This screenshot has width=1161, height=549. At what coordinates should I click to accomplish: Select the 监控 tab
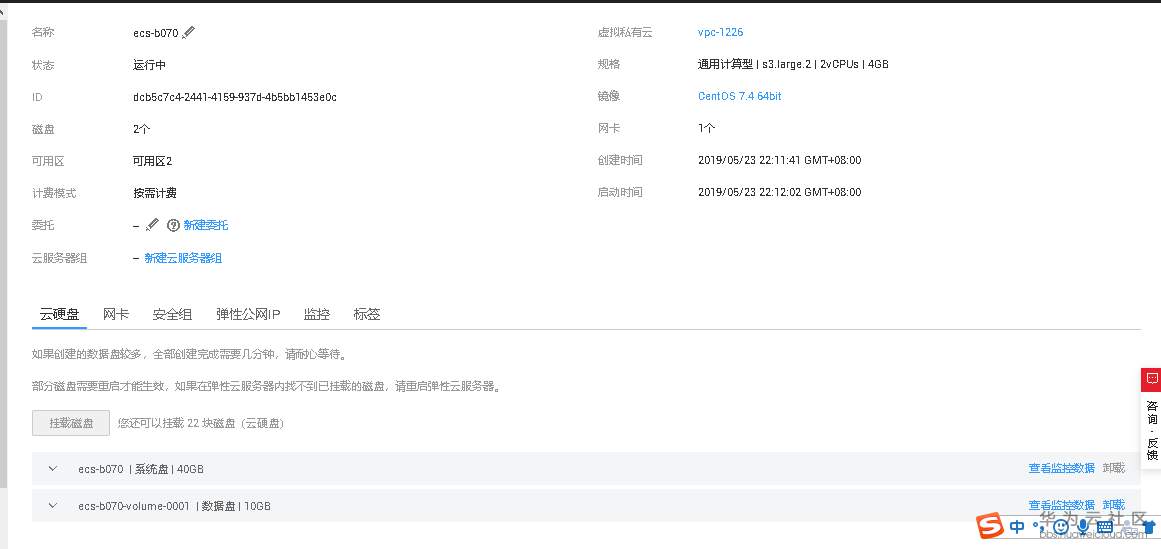point(317,314)
